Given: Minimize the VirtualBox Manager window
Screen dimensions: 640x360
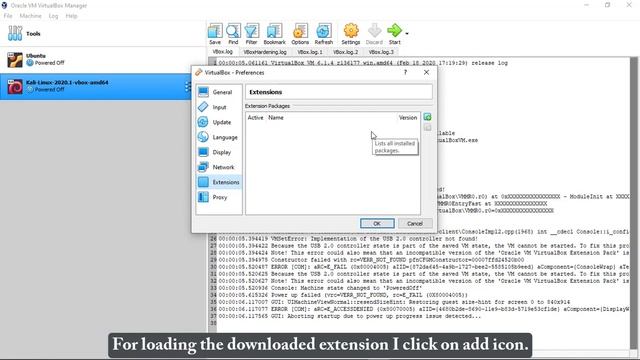Looking at the screenshot, I should 587,5.
